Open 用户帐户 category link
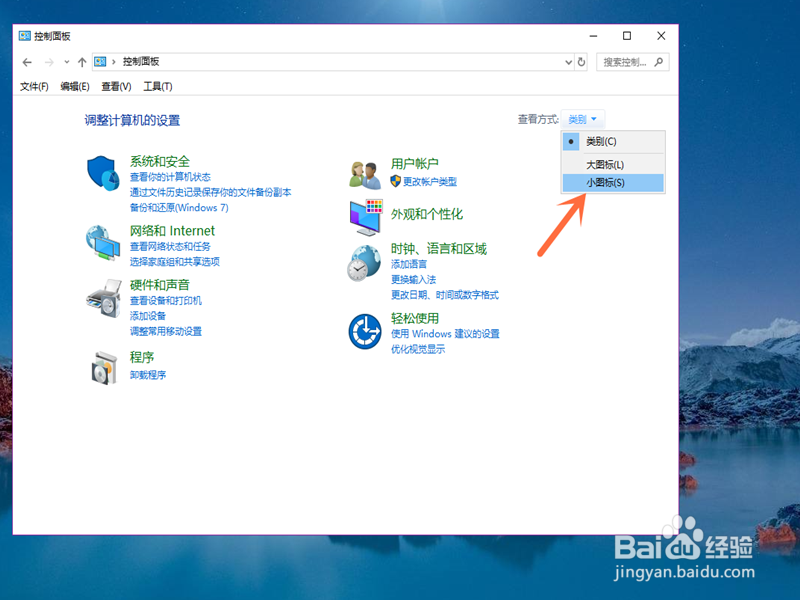 415,164
